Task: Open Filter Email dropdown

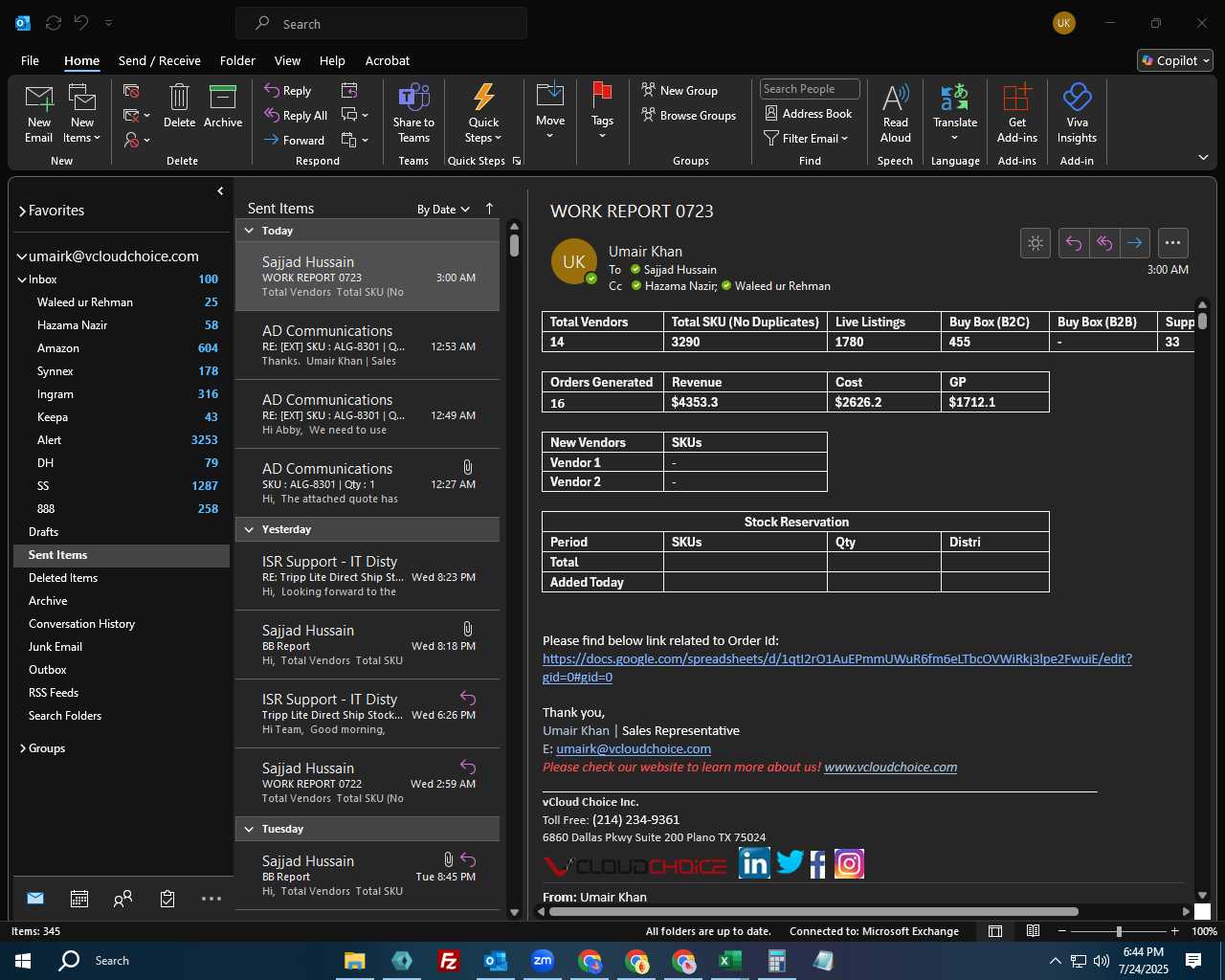Action: coord(806,139)
